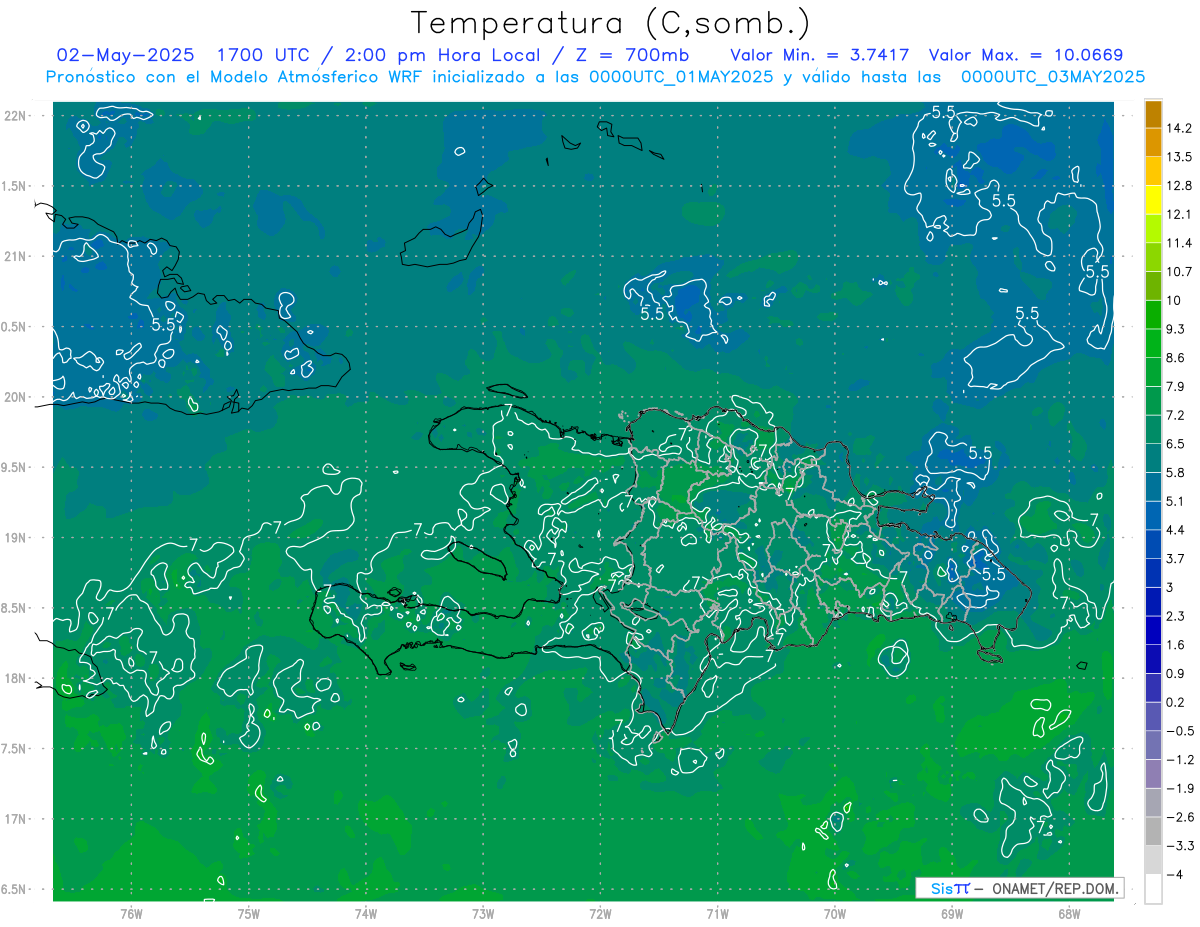Image resolution: width=1200 pixels, height=927 pixels.
Task: Click the "70W" longitude axis label
Action: pyautogui.click(x=835, y=914)
